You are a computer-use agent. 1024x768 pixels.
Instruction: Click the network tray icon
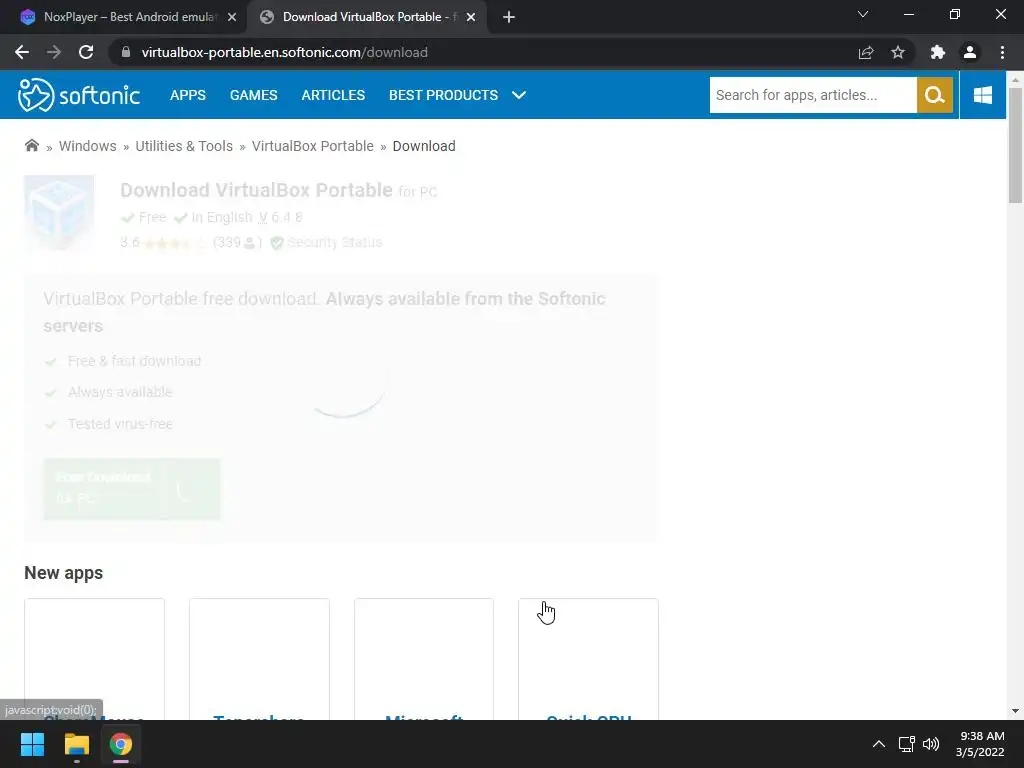click(x=906, y=744)
